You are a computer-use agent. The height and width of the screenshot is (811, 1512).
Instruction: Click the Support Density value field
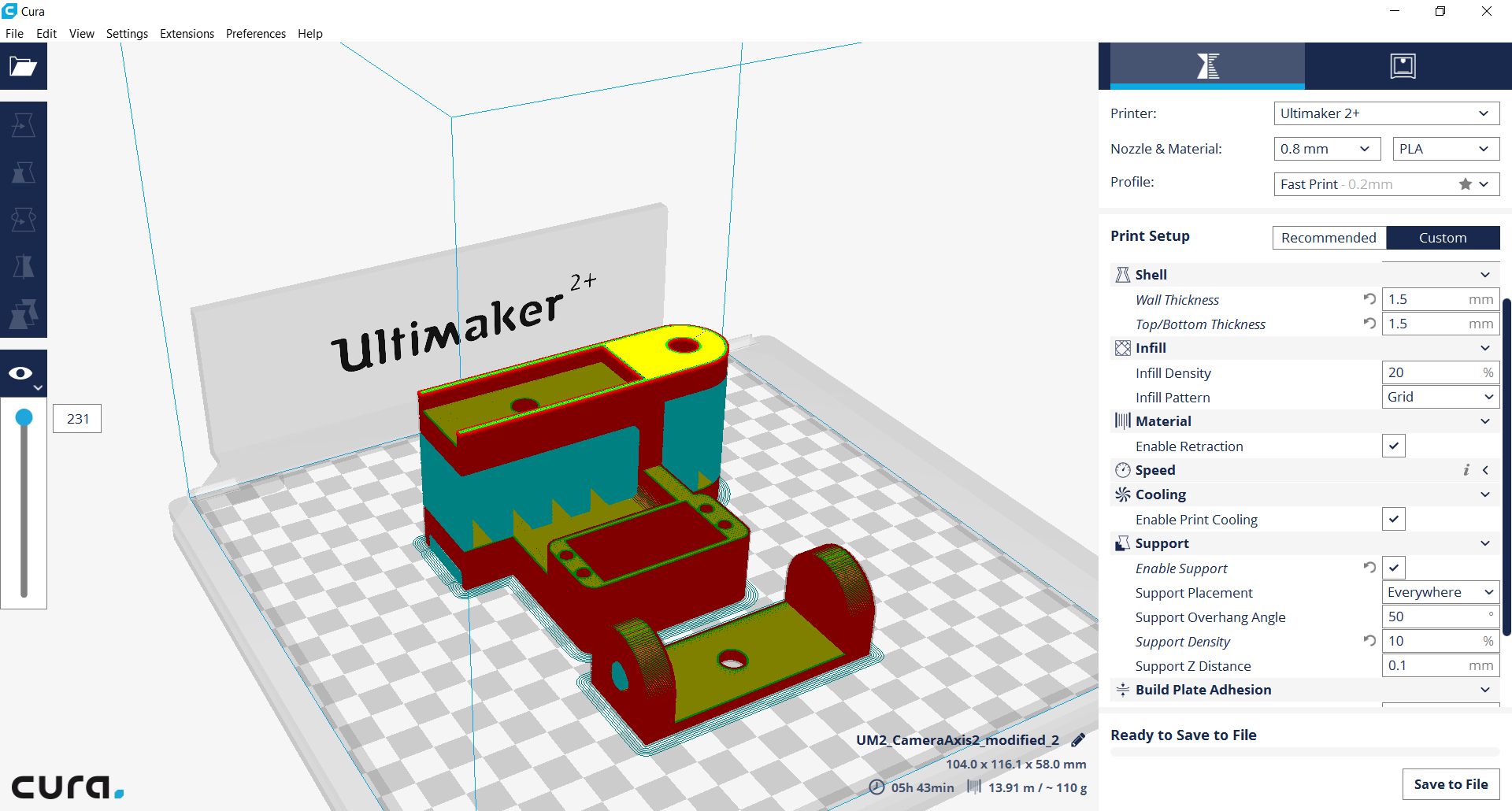pos(1441,641)
